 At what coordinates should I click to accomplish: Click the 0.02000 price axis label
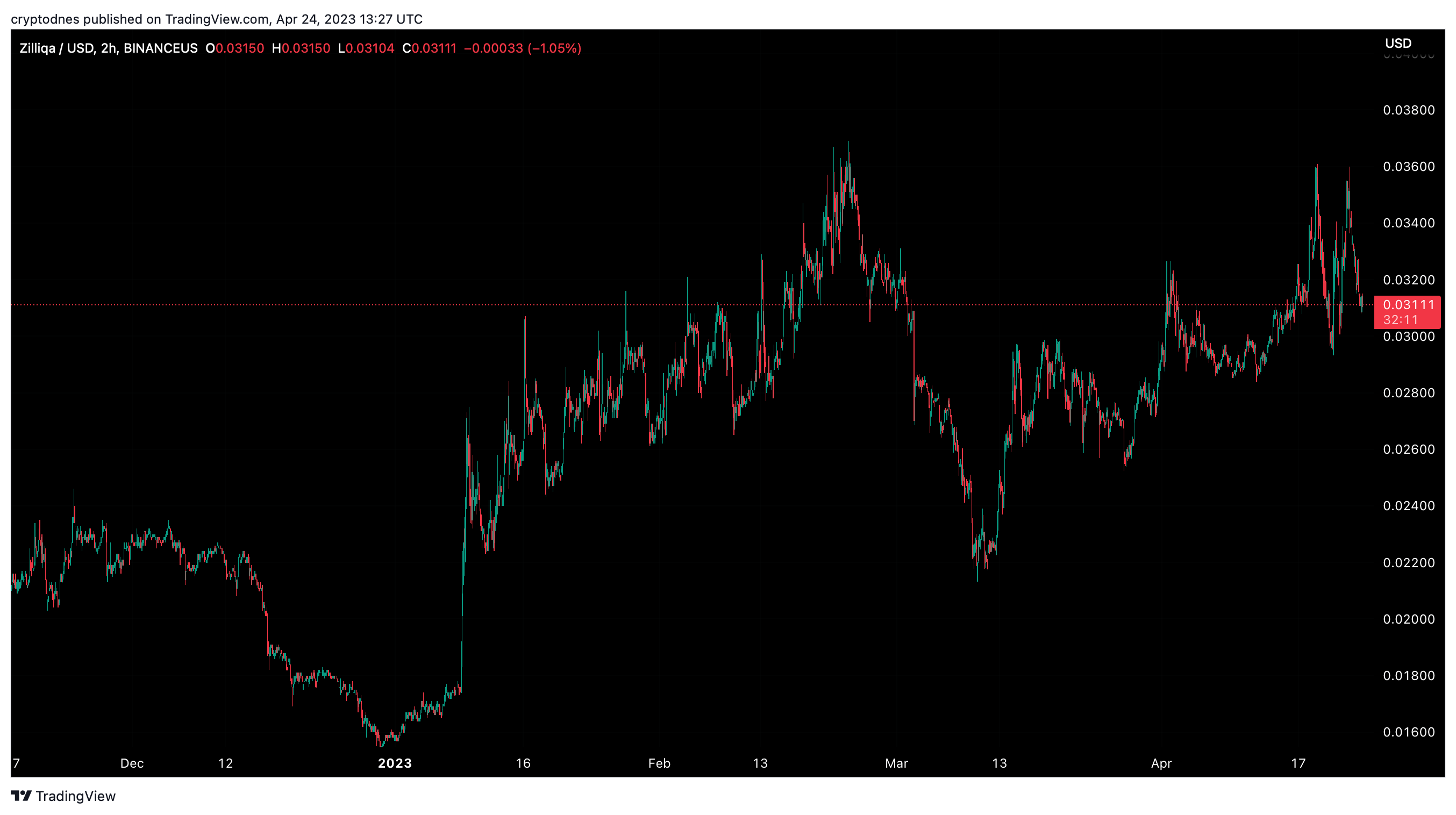pos(1409,619)
